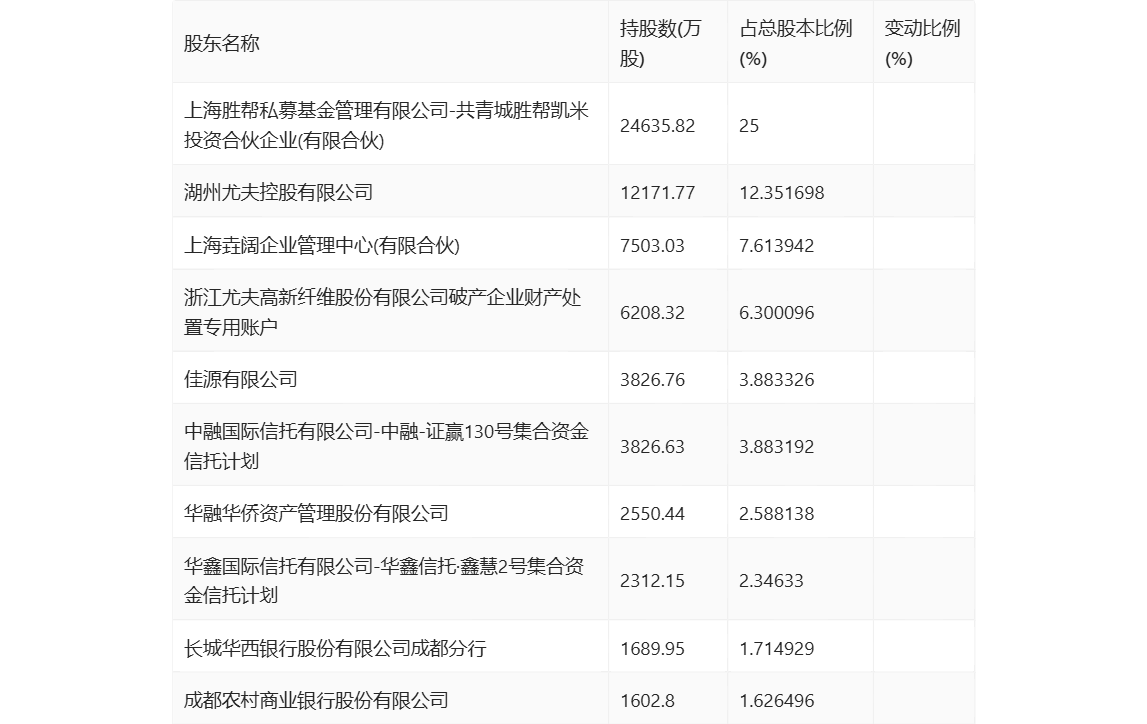Select the value 2550.44

coord(653,514)
